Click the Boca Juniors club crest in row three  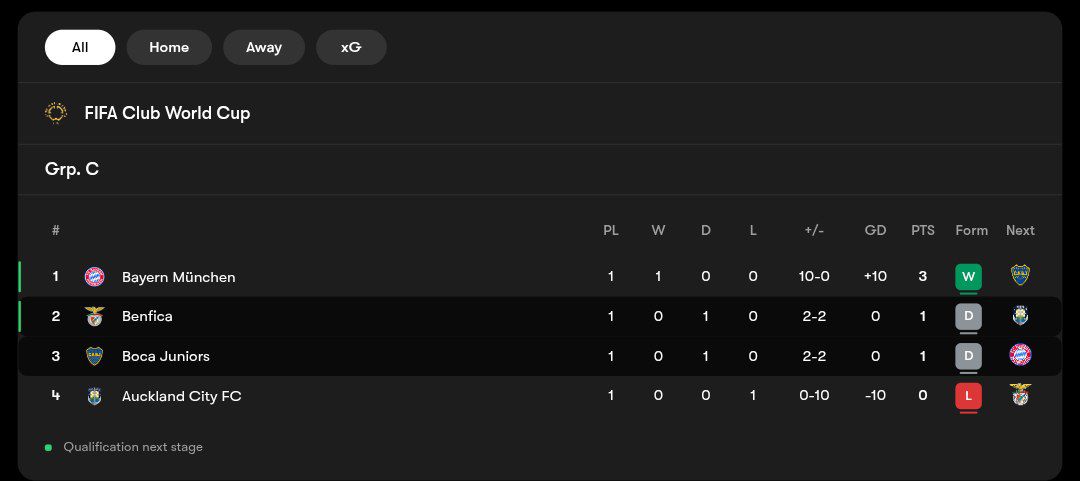click(94, 356)
